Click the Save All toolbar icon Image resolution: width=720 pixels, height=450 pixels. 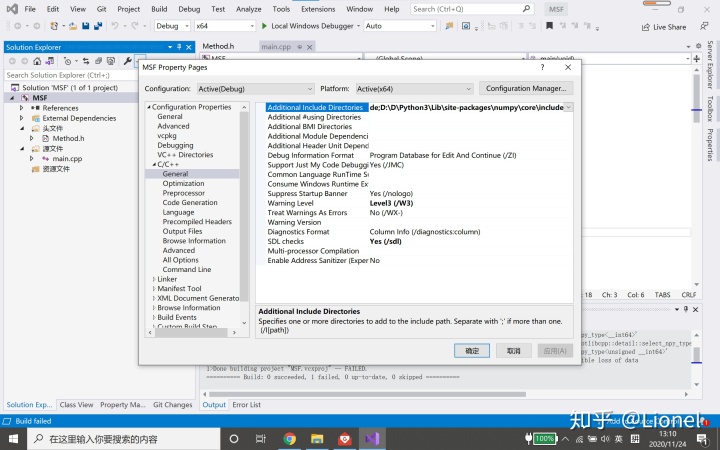click(x=98, y=26)
